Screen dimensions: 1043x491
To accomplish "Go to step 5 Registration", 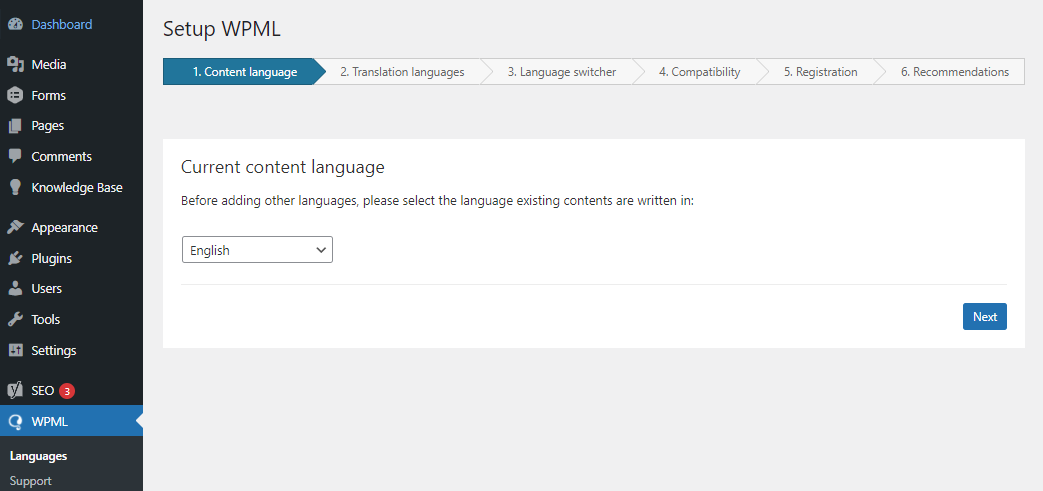I will tap(820, 72).
